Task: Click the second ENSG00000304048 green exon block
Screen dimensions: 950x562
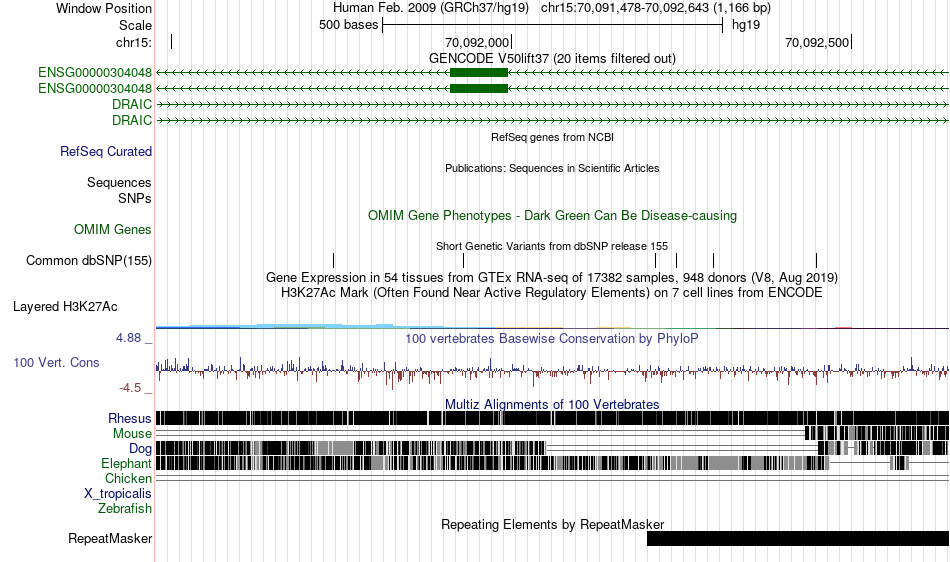Action: click(479, 88)
